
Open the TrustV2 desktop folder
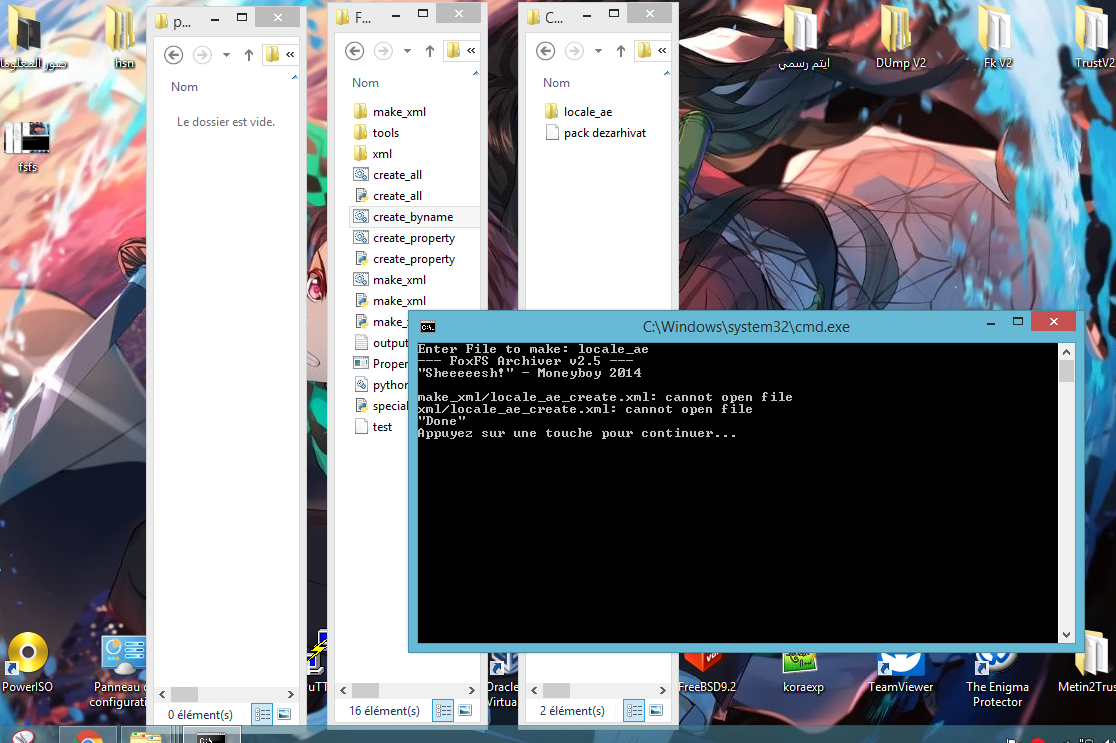[1095, 37]
